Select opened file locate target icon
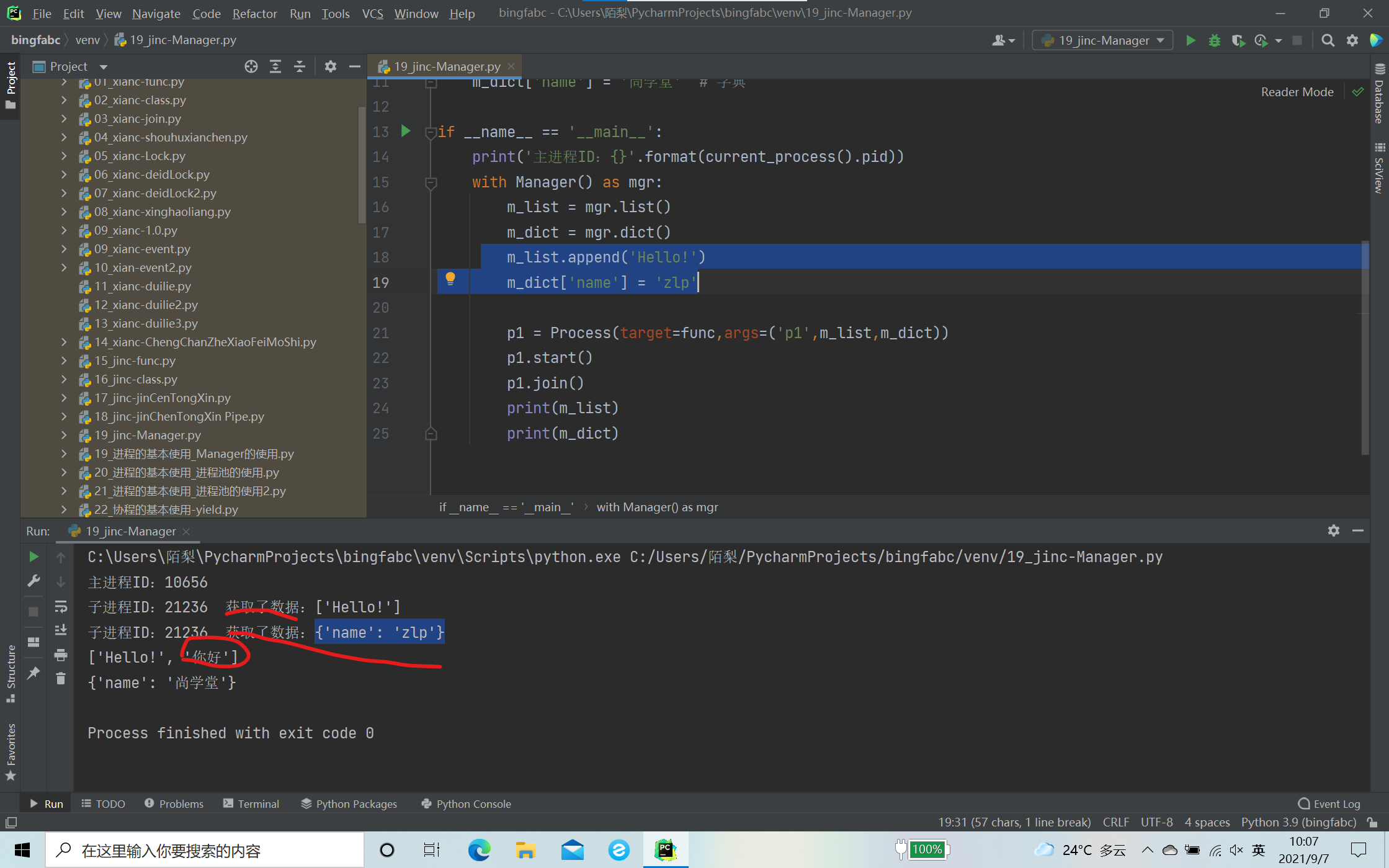 pos(251,66)
